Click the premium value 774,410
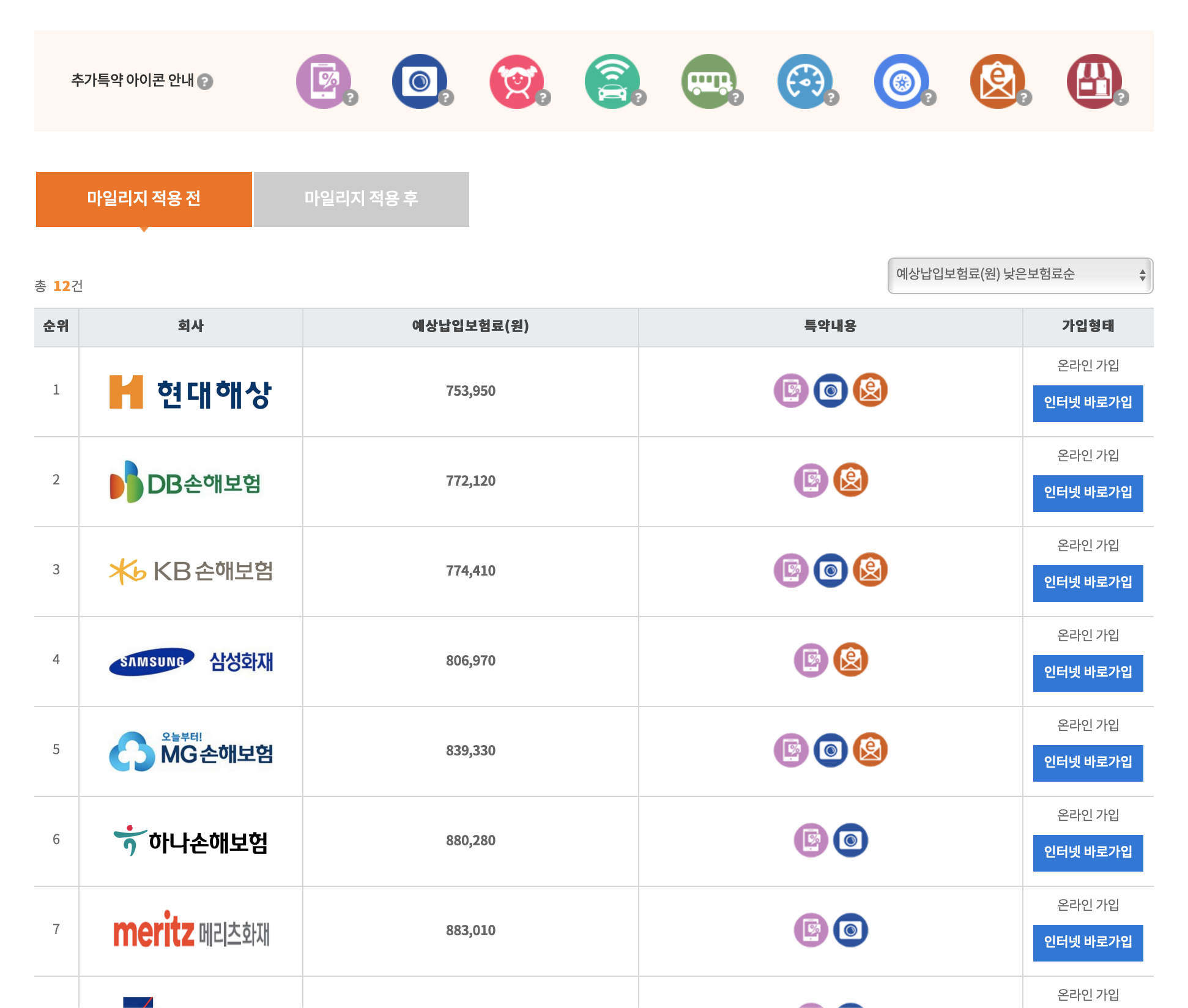Screen dimensions: 1188x1008 tap(470, 571)
